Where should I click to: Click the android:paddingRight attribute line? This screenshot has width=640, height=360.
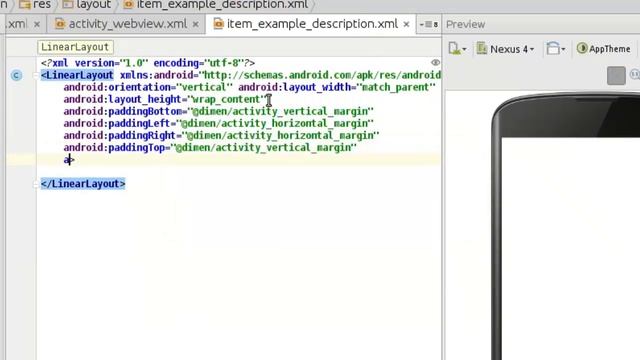coord(221,135)
